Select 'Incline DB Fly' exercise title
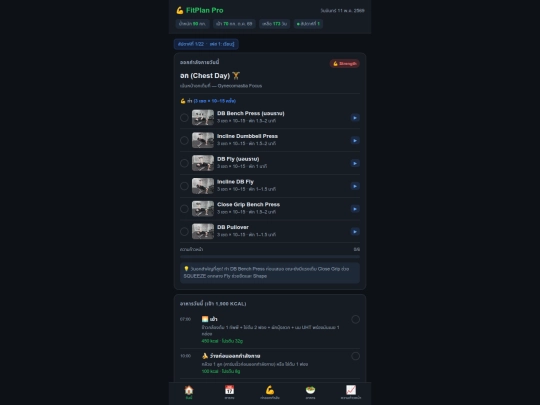 pyautogui.click(x=235, y=181)
